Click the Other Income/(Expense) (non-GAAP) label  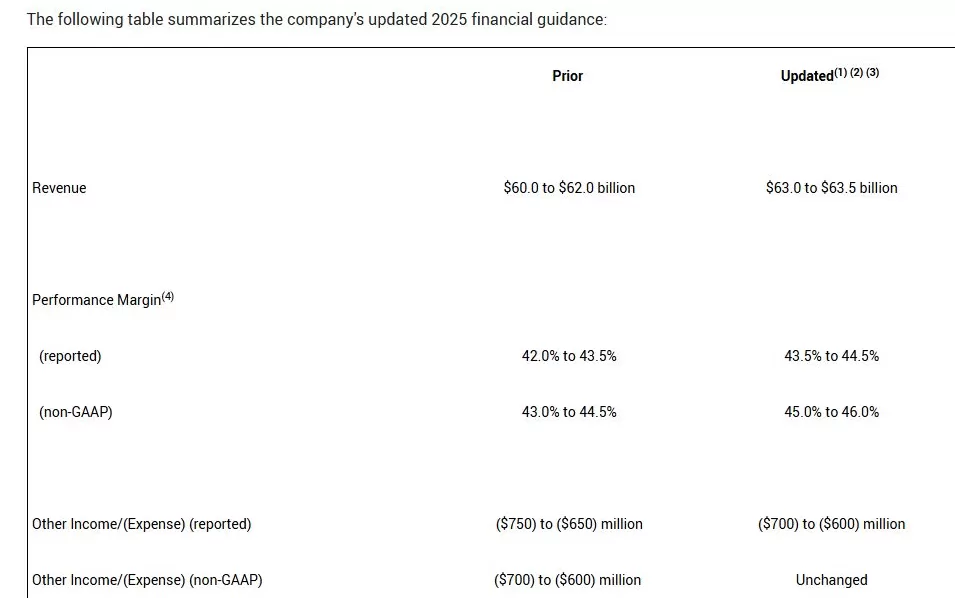pos(147,580)
